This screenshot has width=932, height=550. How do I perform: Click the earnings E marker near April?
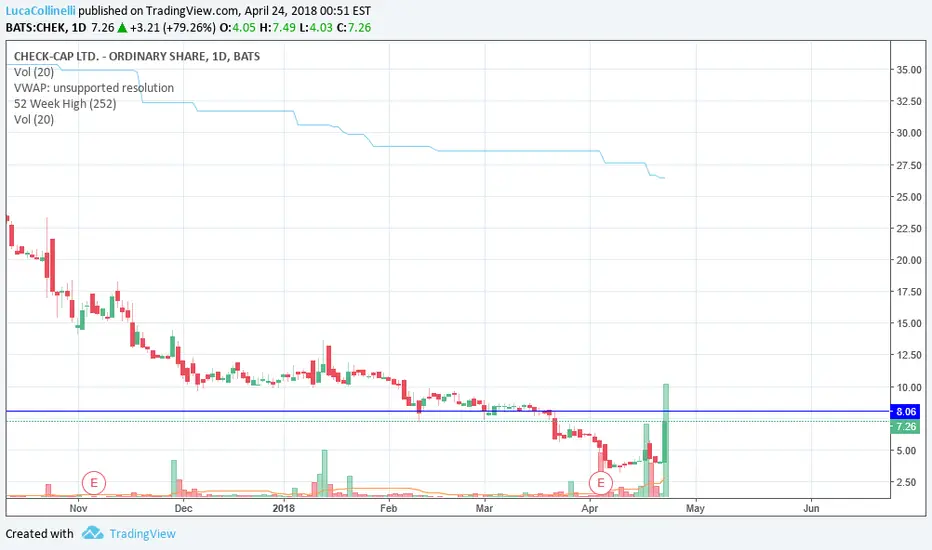[x=601, y=483]
